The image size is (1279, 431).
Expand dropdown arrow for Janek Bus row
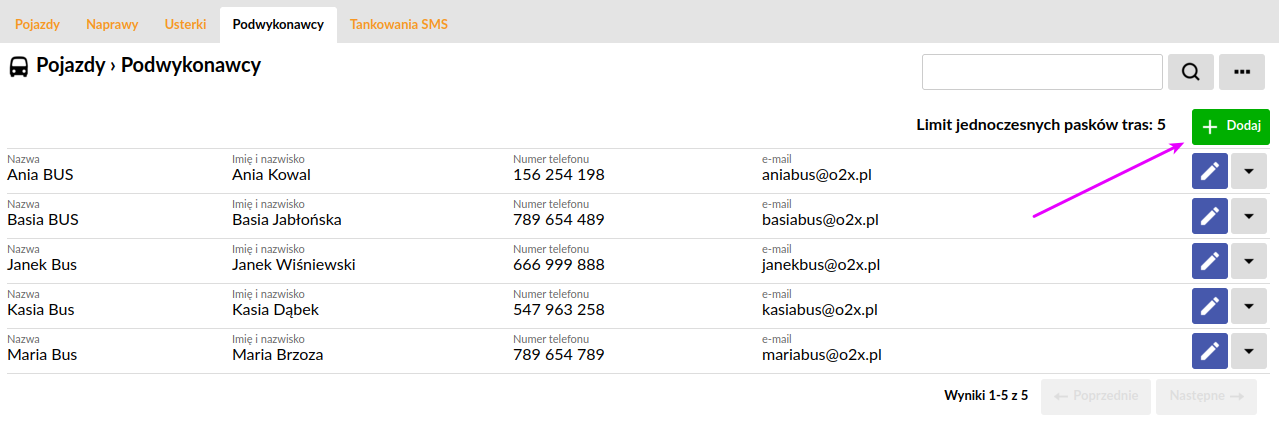[x=1249, y=261]
